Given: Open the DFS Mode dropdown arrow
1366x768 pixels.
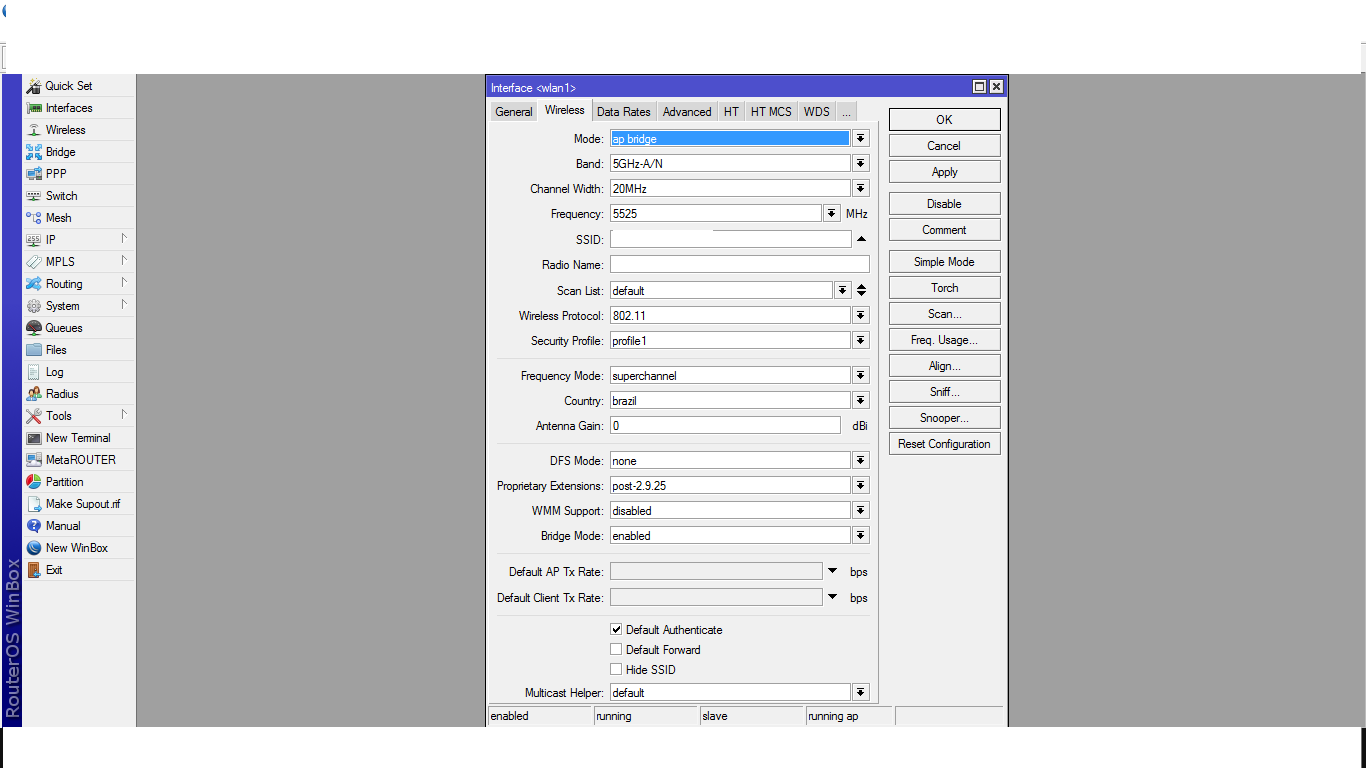Looking at the screenshot, I should 861,460.
